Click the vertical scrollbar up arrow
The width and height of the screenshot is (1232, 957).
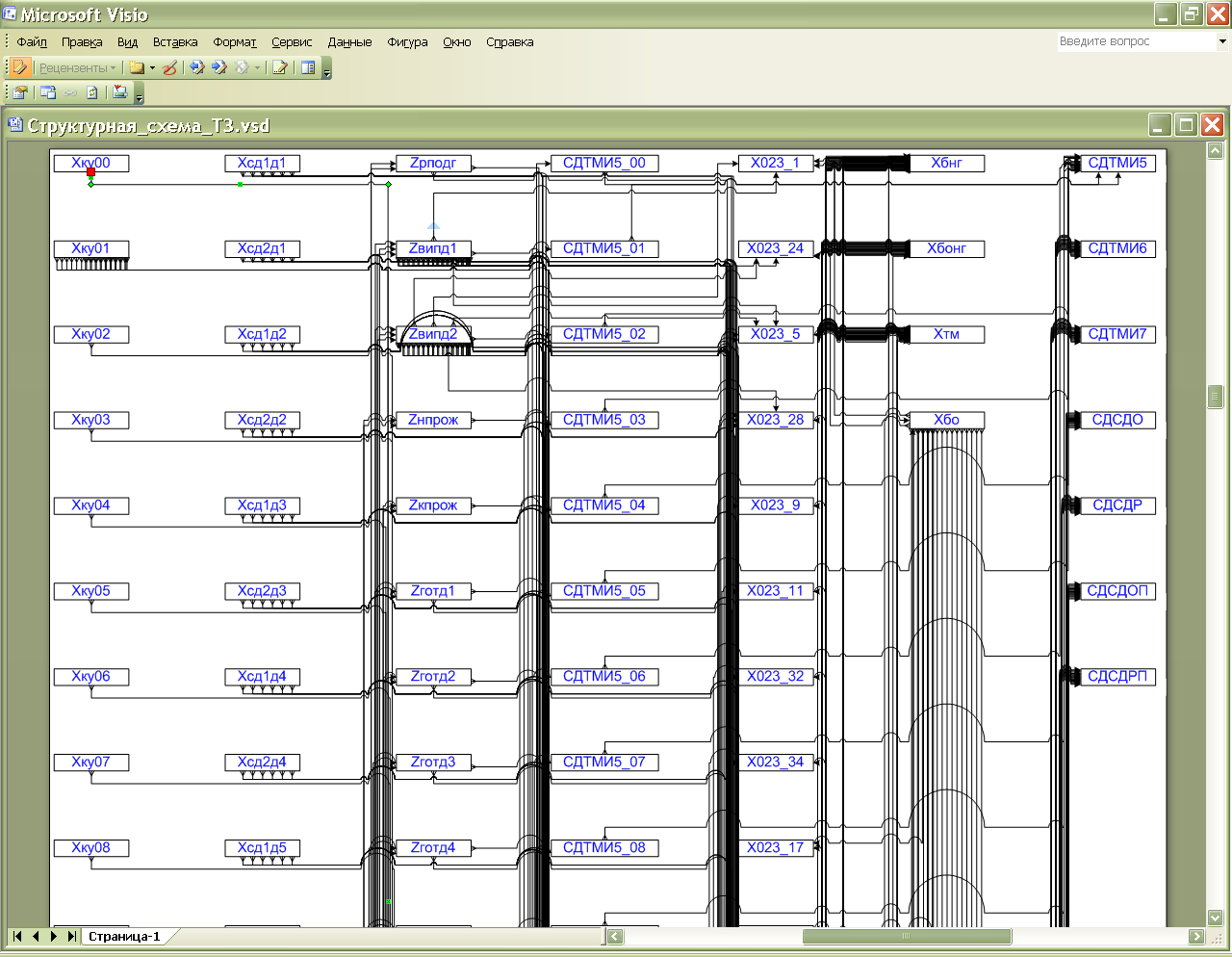point(1215,150)
